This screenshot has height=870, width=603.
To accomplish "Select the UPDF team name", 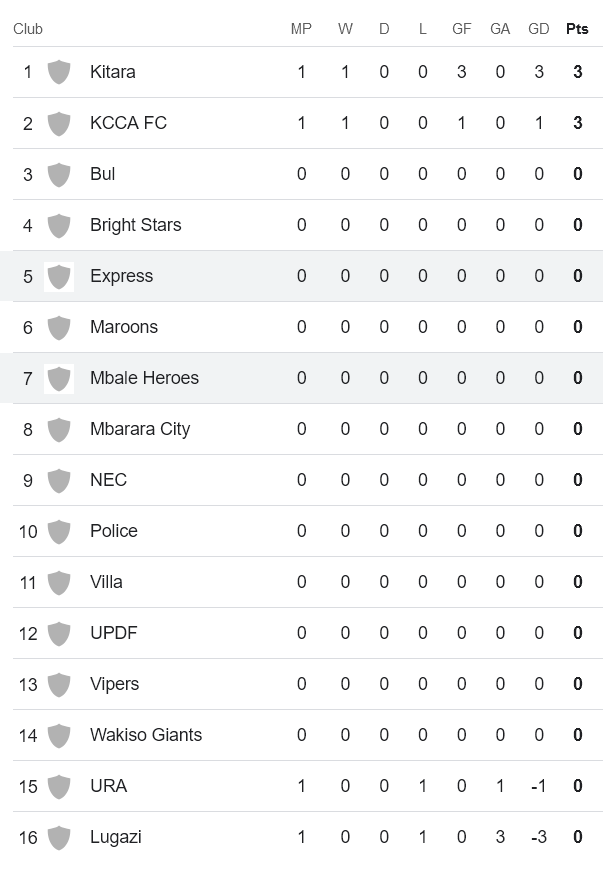I will point(113,633).
